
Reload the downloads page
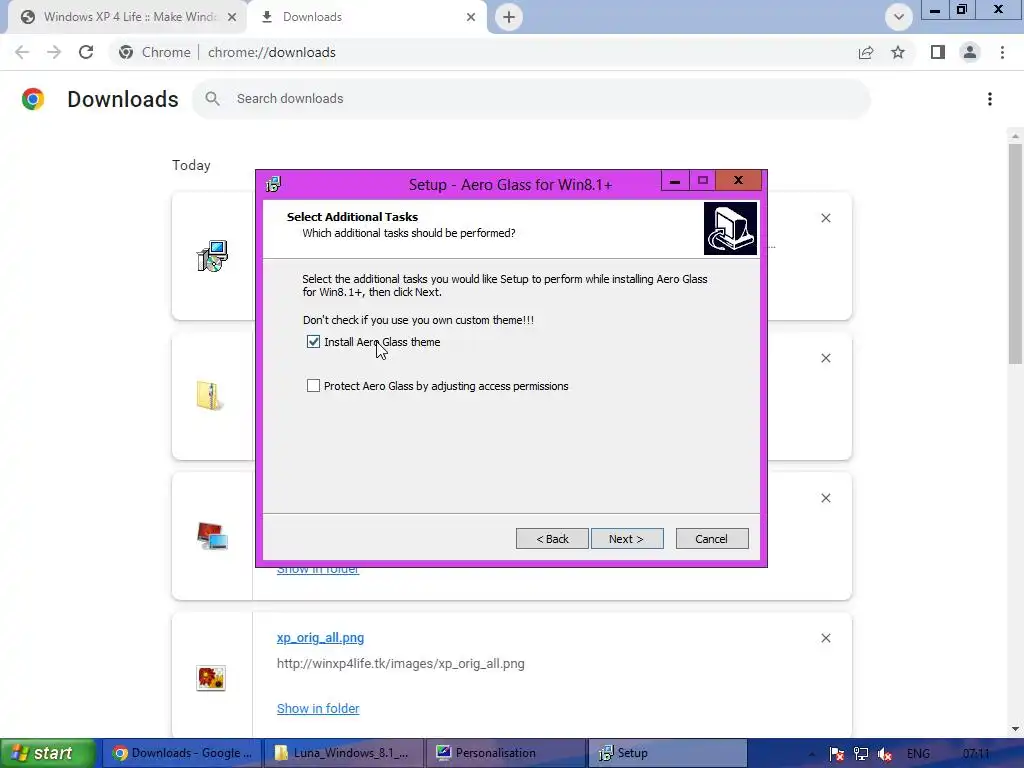click(86, 52)
